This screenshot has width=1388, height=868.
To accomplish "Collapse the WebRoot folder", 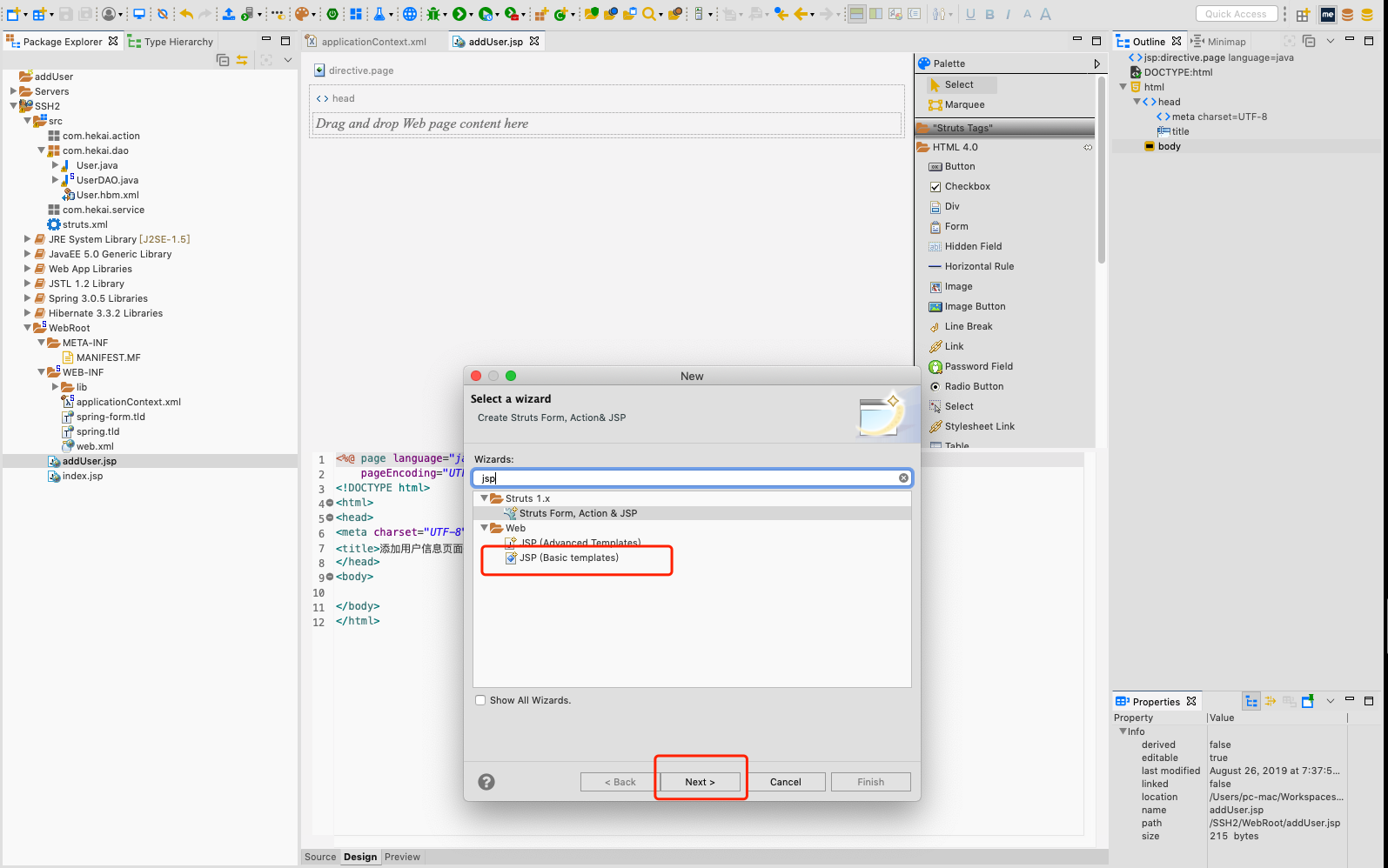I will (x=28, y=328).
